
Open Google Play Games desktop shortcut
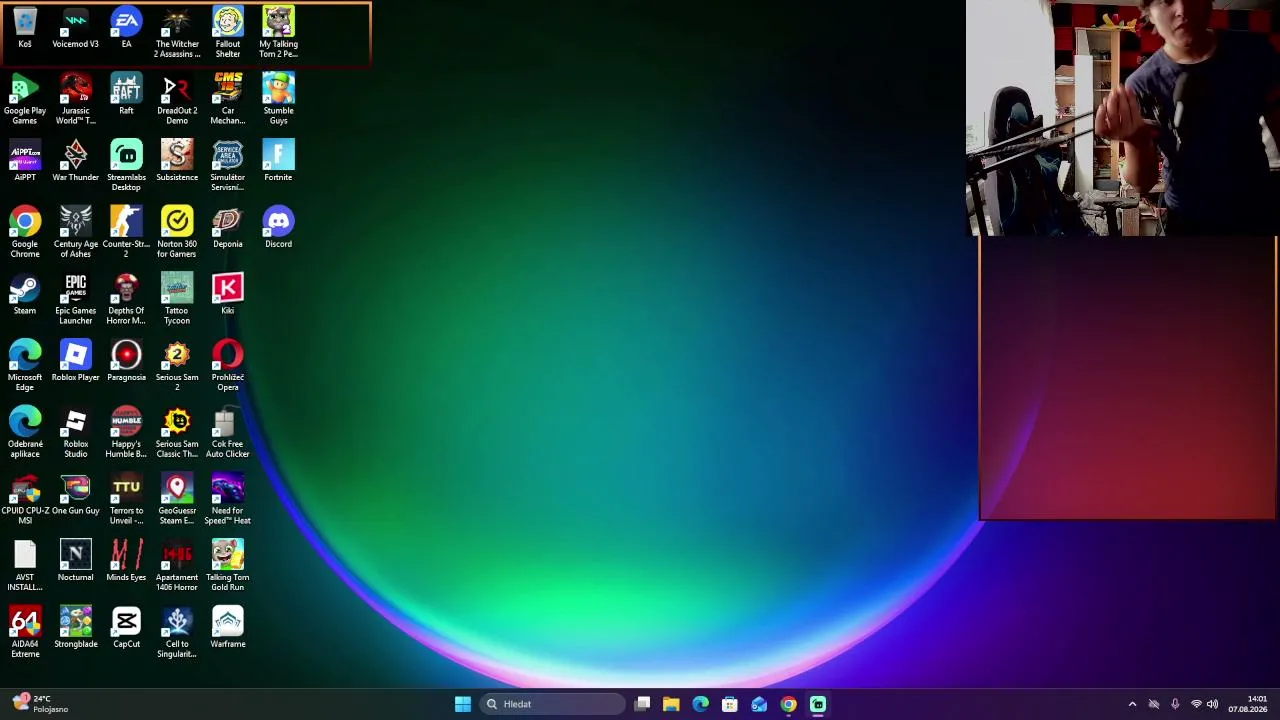[25, 99]
